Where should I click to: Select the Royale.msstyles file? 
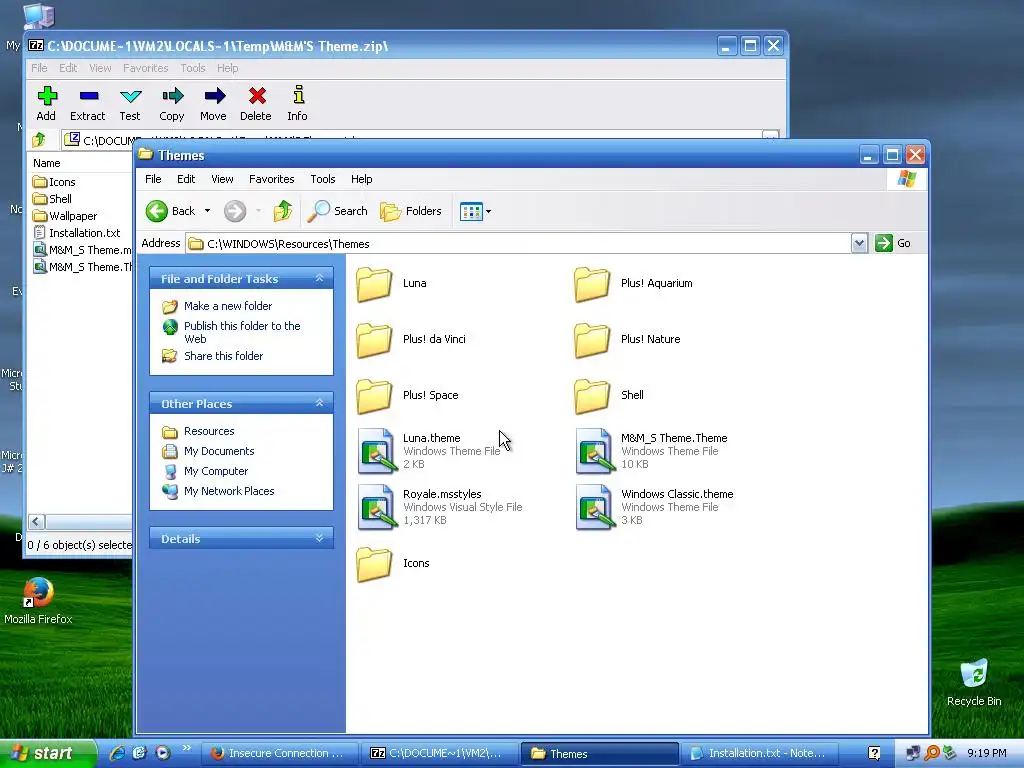coord(440,507)
